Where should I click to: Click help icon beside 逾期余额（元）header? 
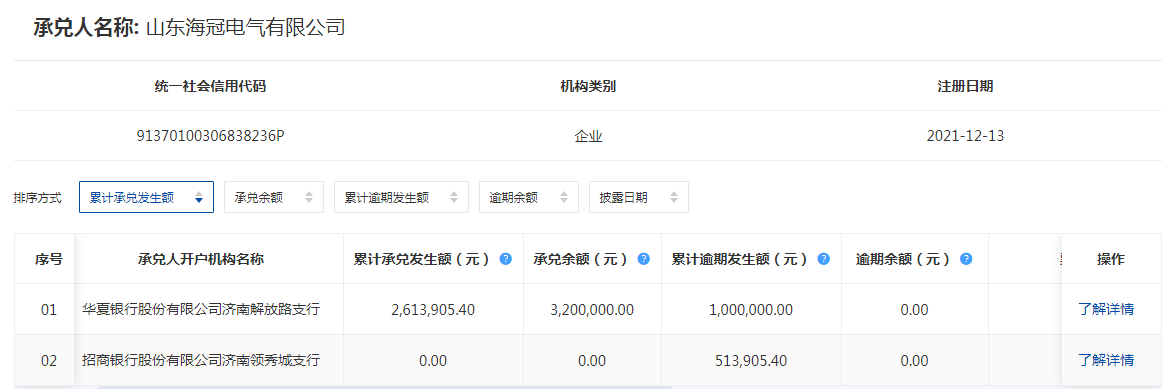click(965, 259)
